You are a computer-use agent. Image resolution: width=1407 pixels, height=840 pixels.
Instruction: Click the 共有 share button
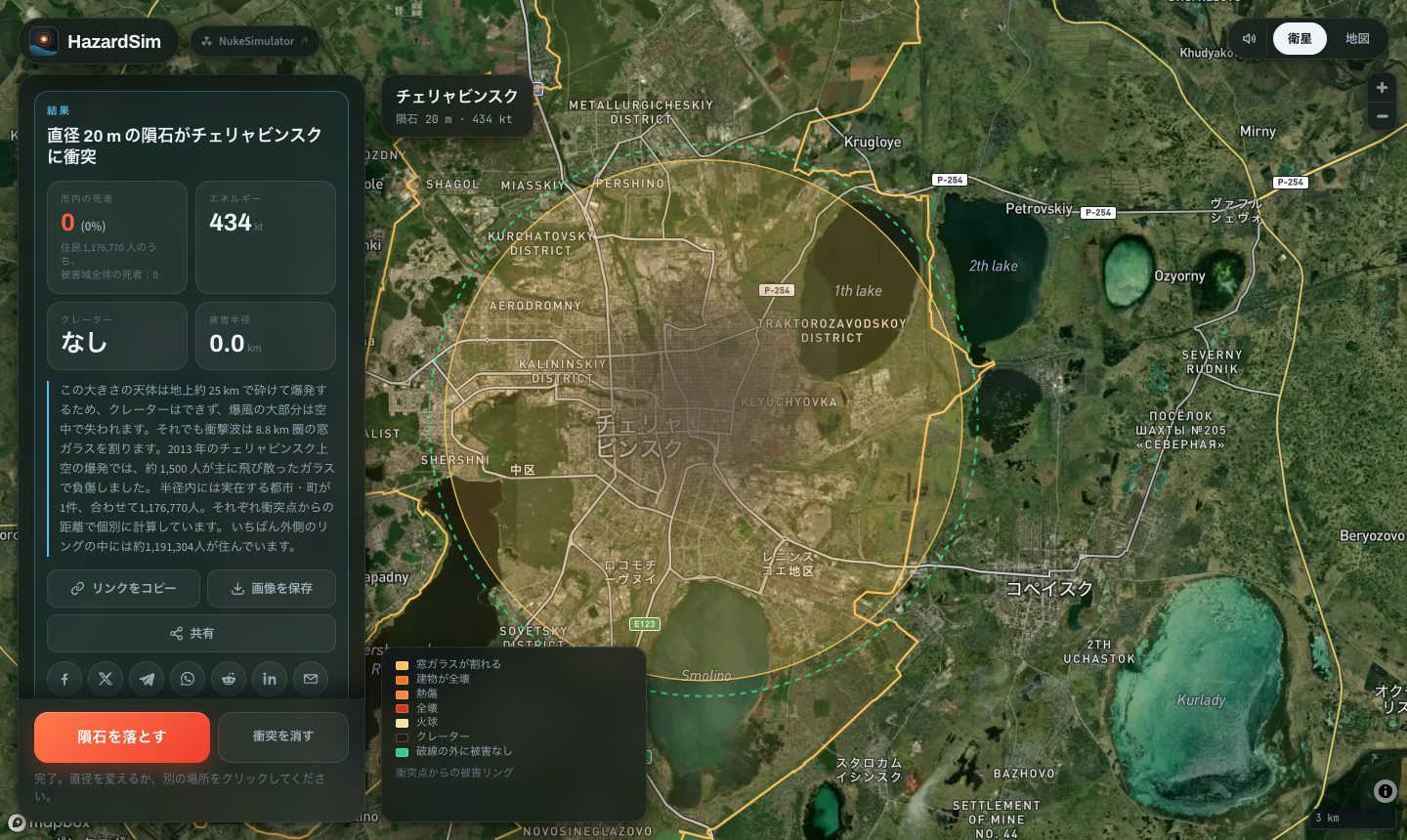[x=192, y=633]
